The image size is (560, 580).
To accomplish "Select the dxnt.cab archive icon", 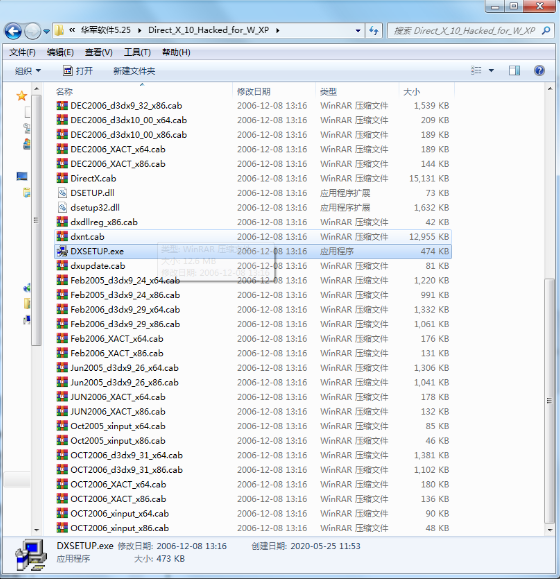I will tap(62, 237).
